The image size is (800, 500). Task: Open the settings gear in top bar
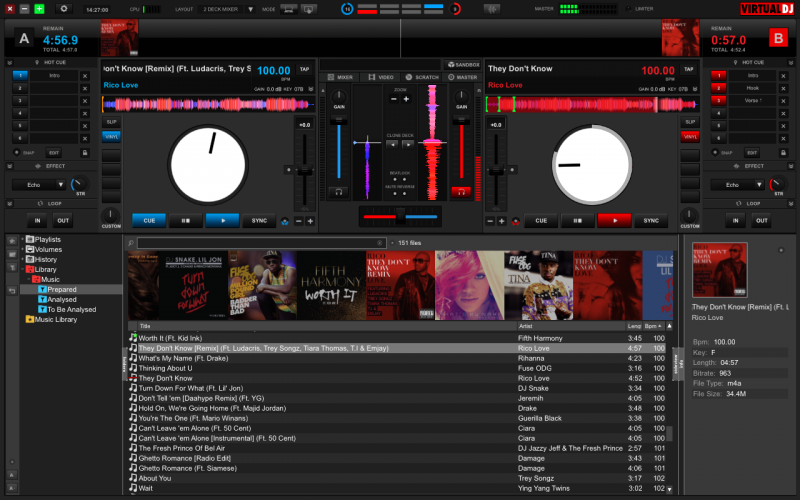(64, 9)
